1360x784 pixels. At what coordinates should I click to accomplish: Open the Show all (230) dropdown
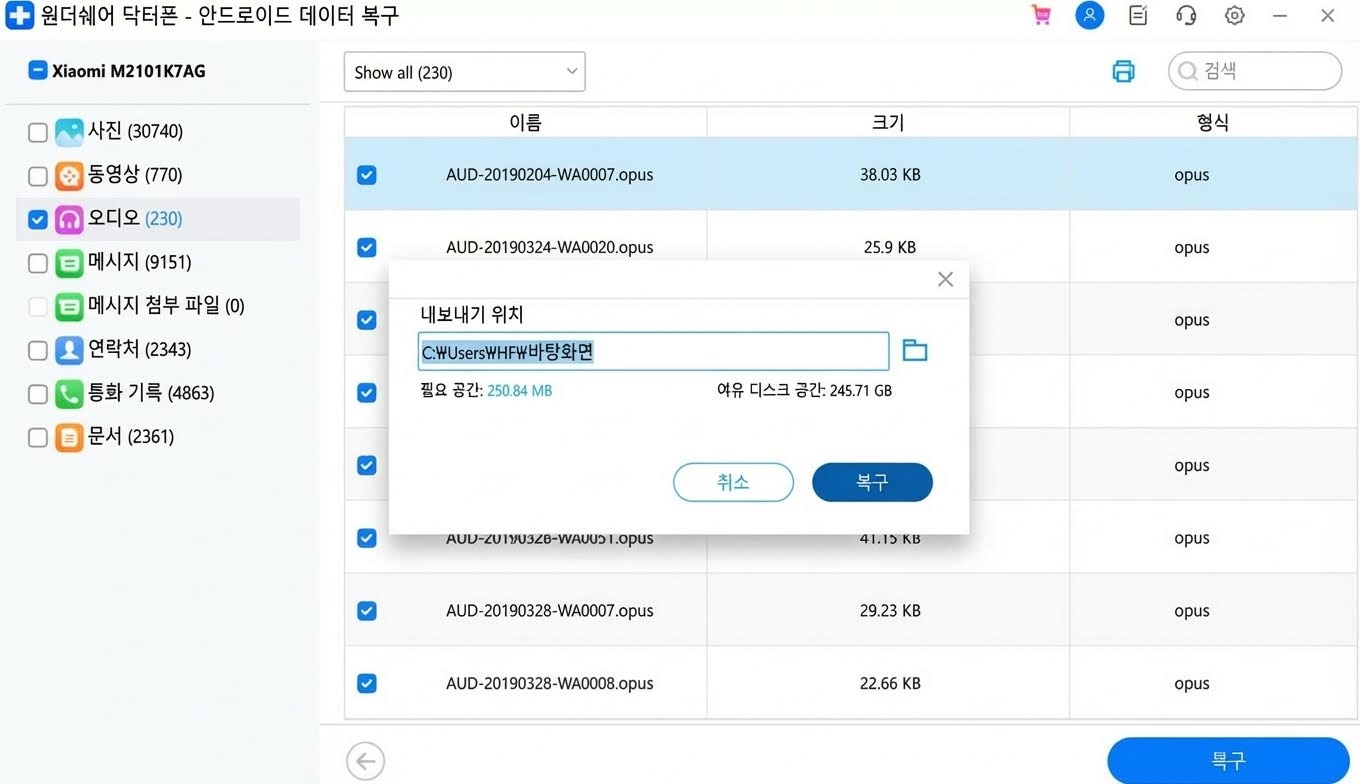(x=464, y=72)
